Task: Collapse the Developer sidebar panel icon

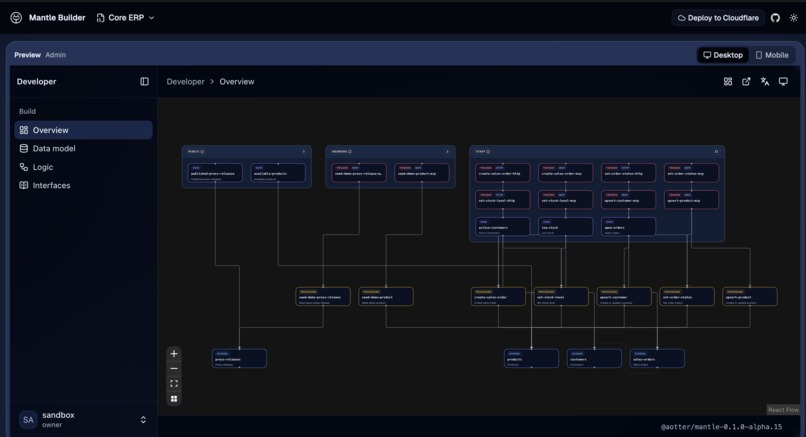Action: [x=144, y=81]
